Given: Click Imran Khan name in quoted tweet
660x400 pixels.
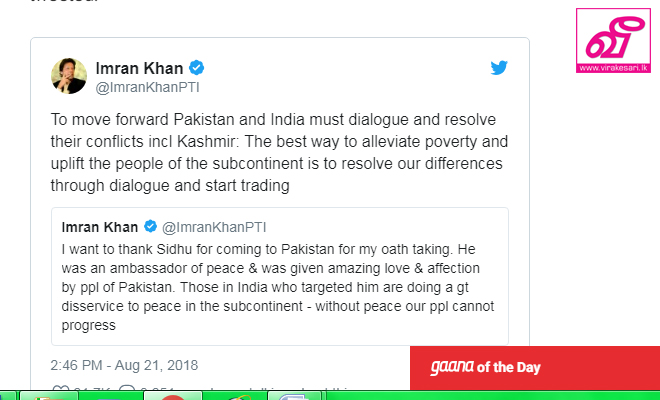Looking at the screenshot, I should click(100, 227).
